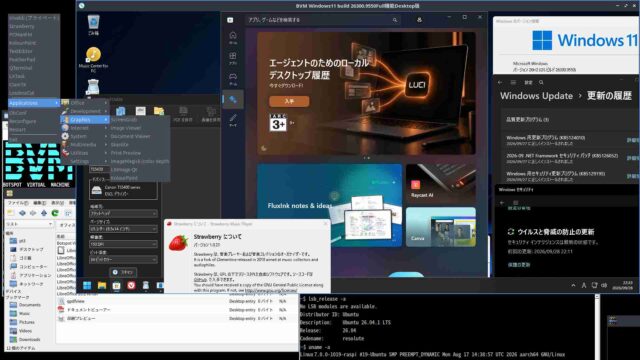Viewport: 640px width, 360px height.
Task: Open the page size dropdown in scanner panel
Action: click(x=123, y=229)
